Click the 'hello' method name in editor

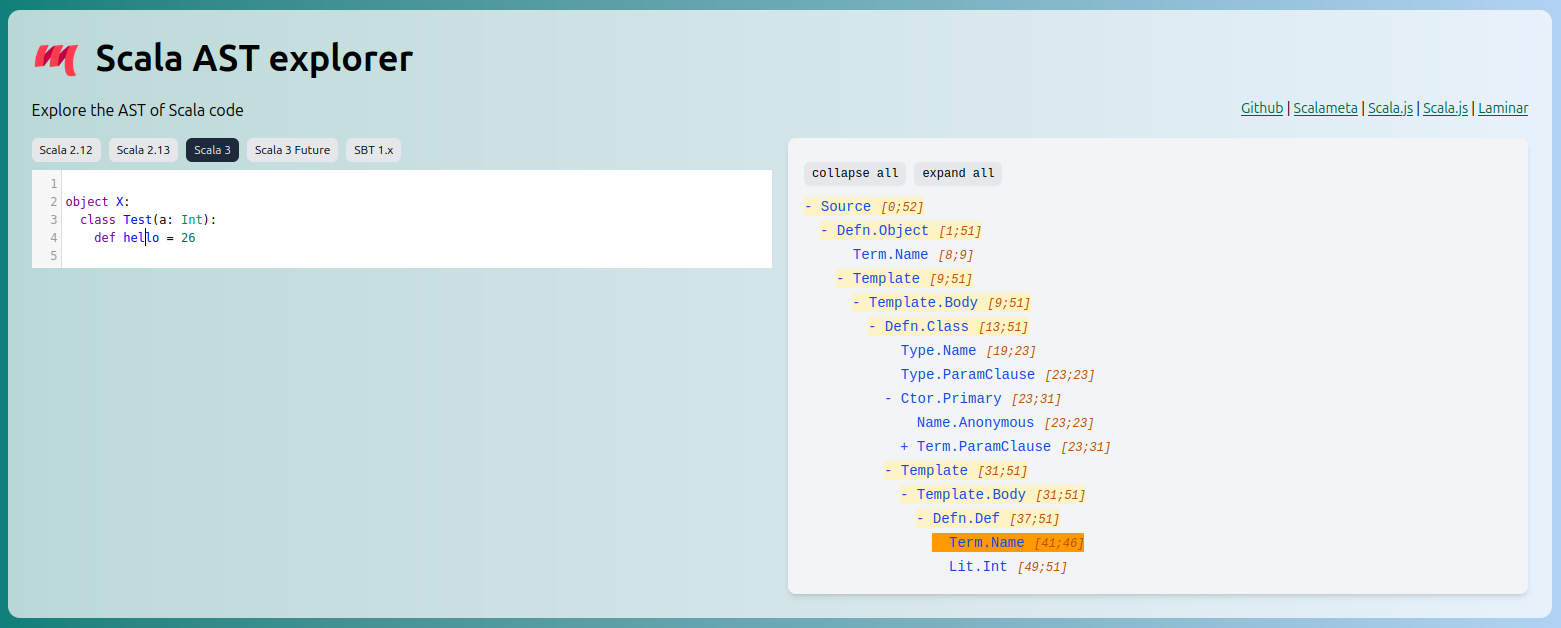pos(141,238)
